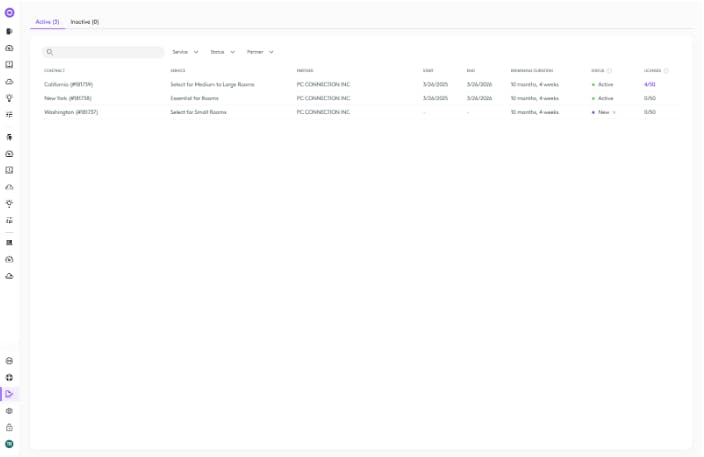Select the California contract name
Screen dimensions: 704x457
(x=68, y=84)
